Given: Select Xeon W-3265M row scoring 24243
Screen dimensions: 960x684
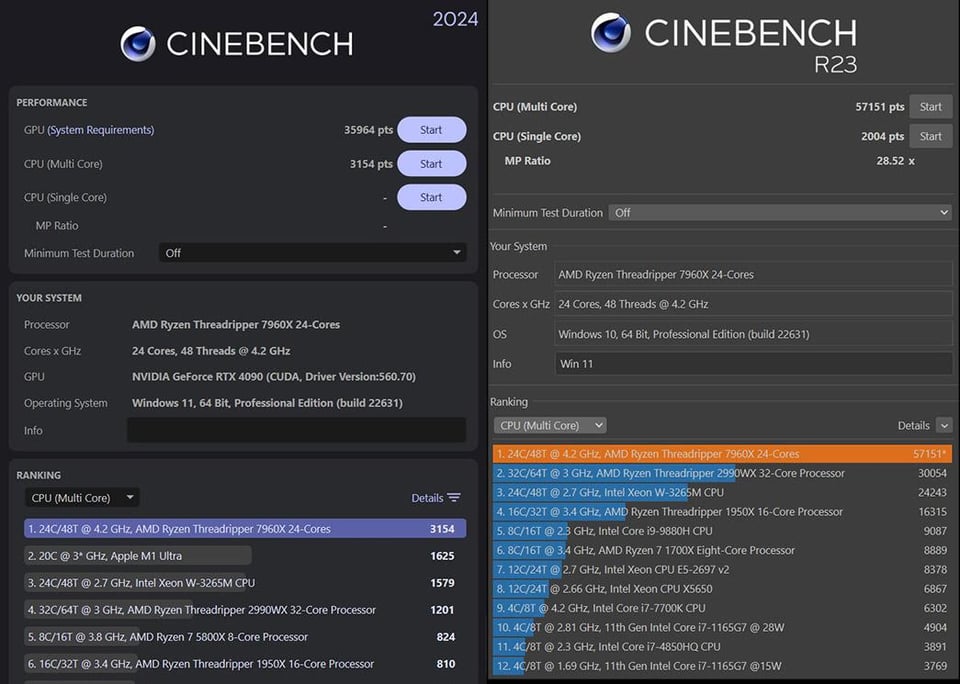Looking at the screenshot, I should 722,492.
